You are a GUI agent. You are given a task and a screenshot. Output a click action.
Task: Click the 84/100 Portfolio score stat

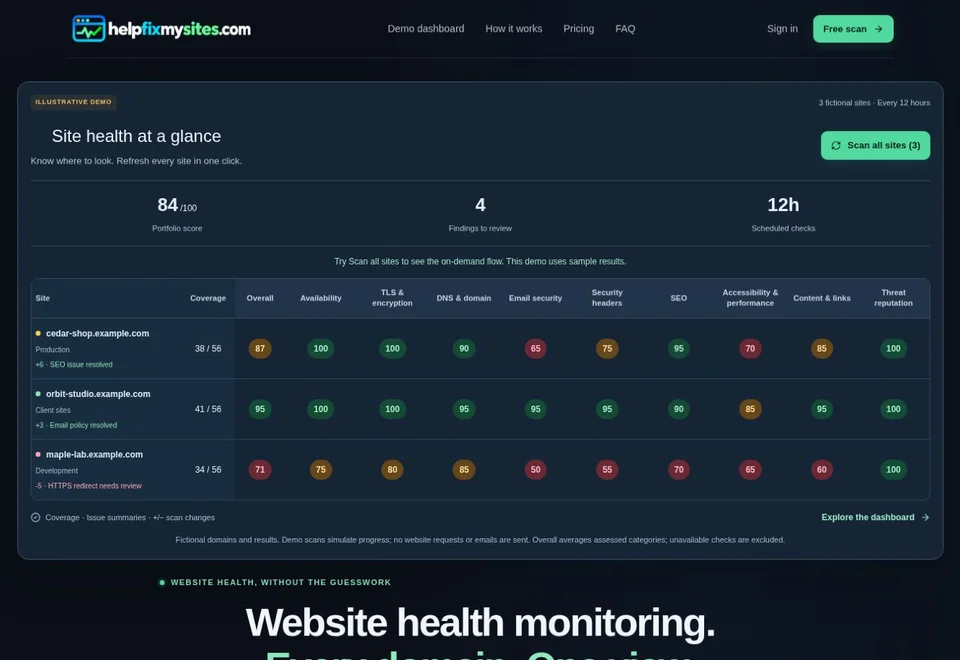(x=177, y=214)
